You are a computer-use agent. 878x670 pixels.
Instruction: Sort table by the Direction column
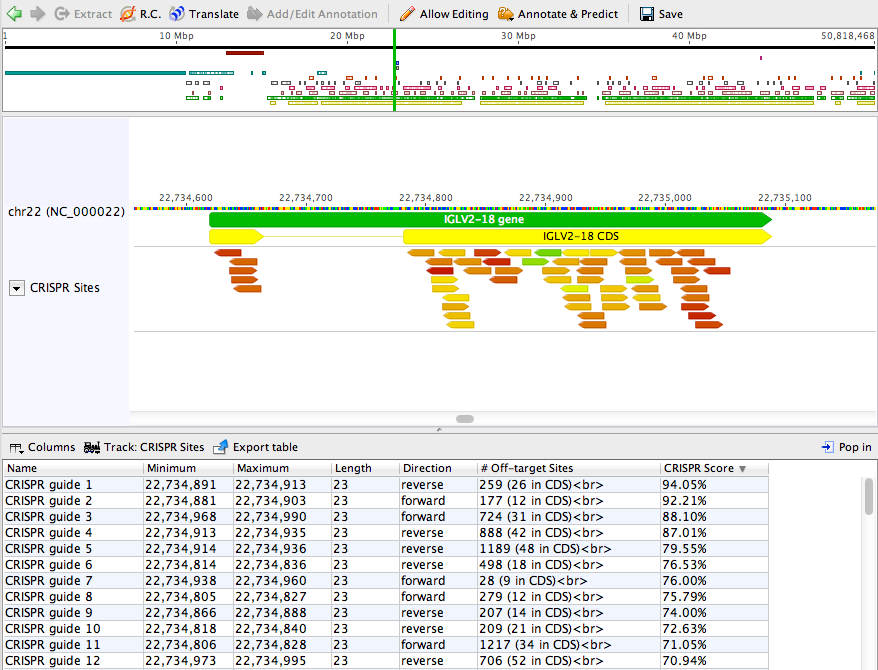438,468
